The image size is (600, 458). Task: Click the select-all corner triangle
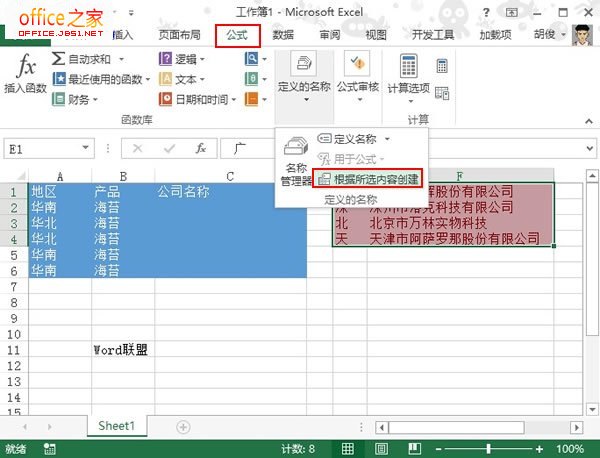(x=21, y=176)
